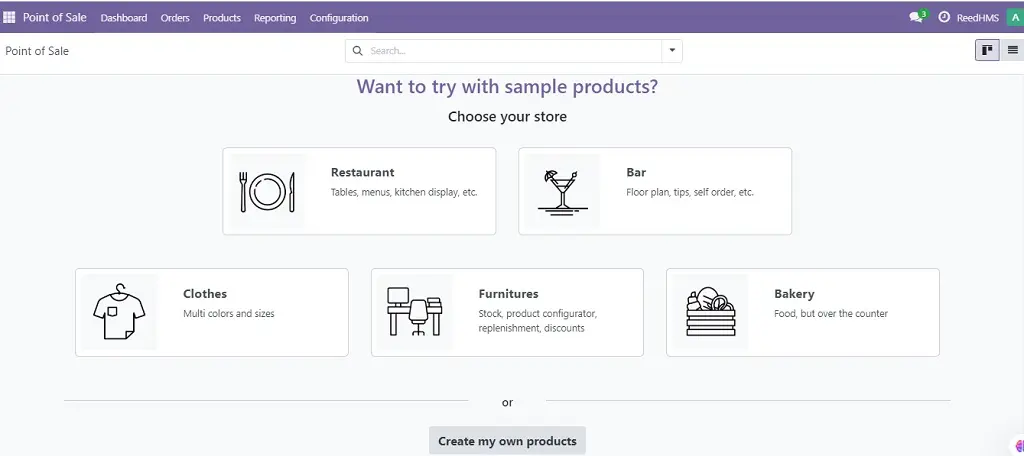Click the Restaurant plate and cutlery icon
Image resolution: width=1024 pixels, height=456 pixels.
click(x=268, y=191)
